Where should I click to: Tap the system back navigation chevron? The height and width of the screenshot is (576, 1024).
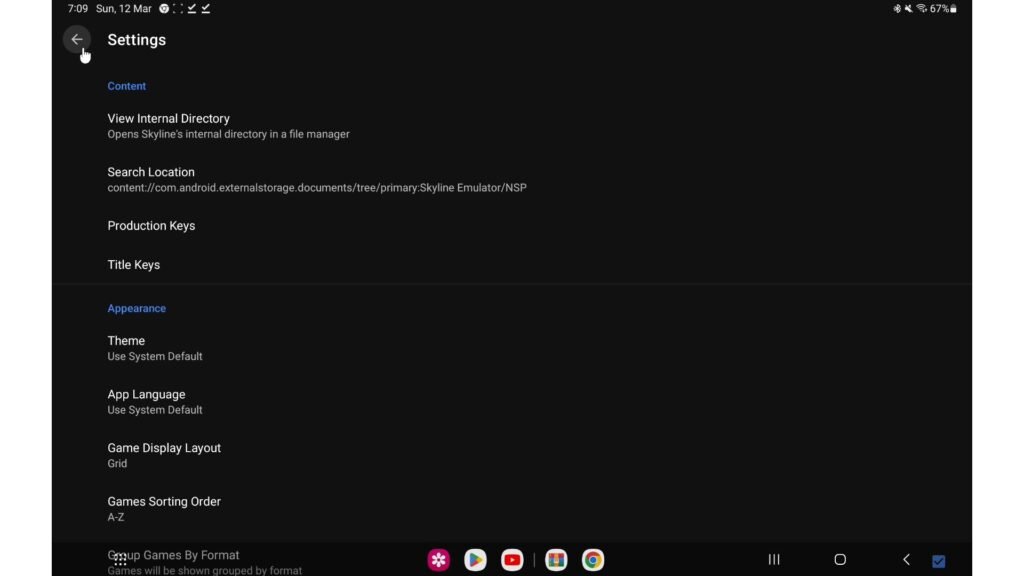[x=906, y=560]
